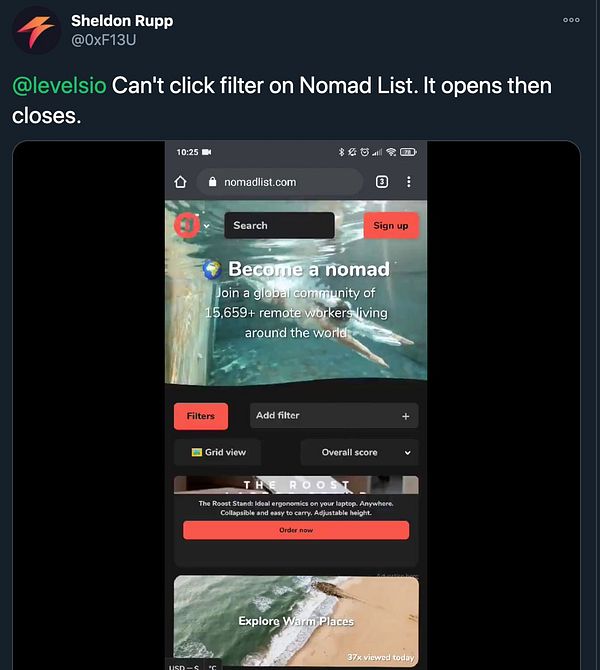The height and width of the screenshot is (670, 600).
Task: Tap the padlock icon in address bar
Action: point(212,182)
